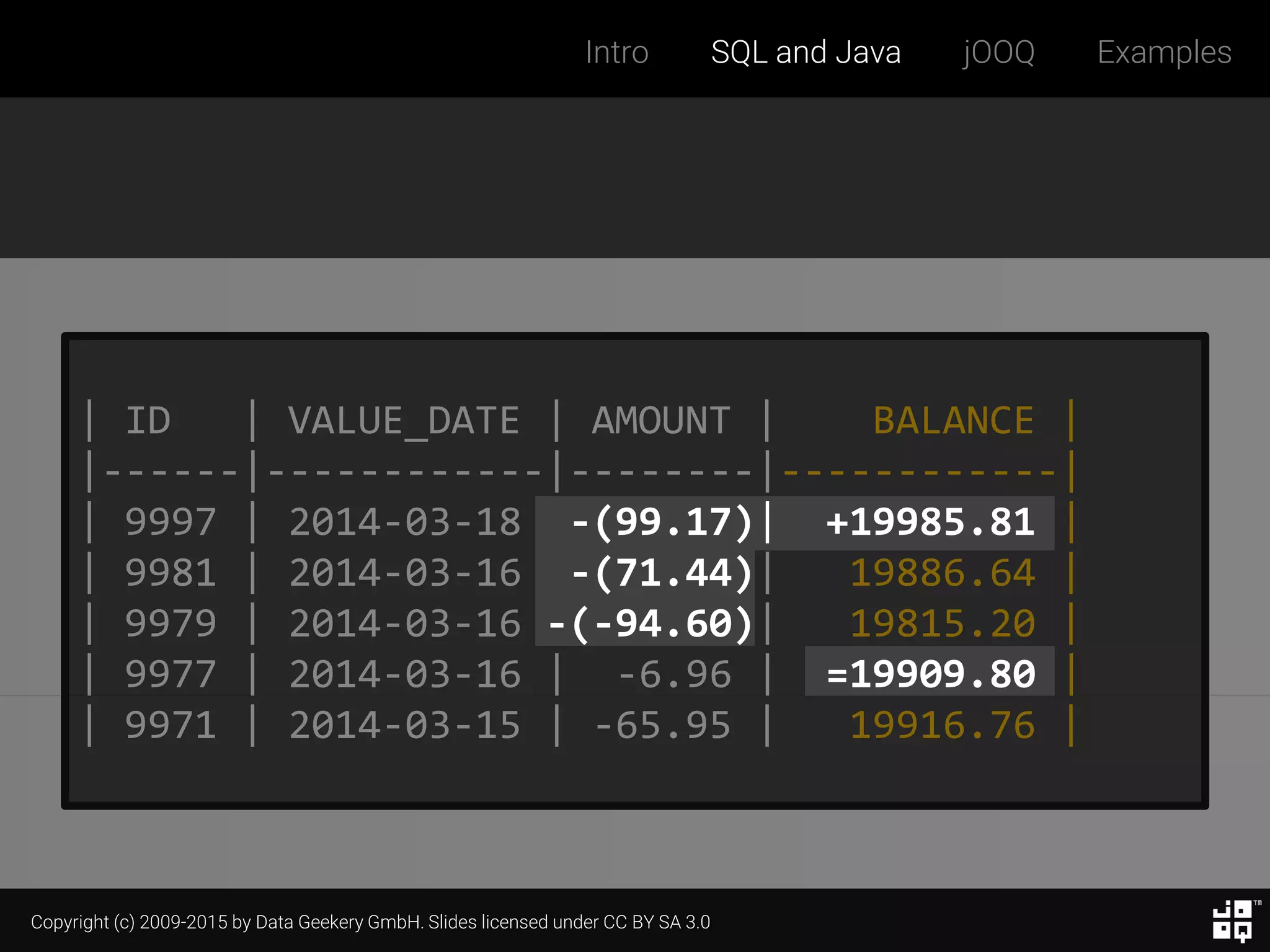Screen dimensions: 1270x952
Task: Select the highlighted +19985.81 balance cell
Action: tap(930, 522)
